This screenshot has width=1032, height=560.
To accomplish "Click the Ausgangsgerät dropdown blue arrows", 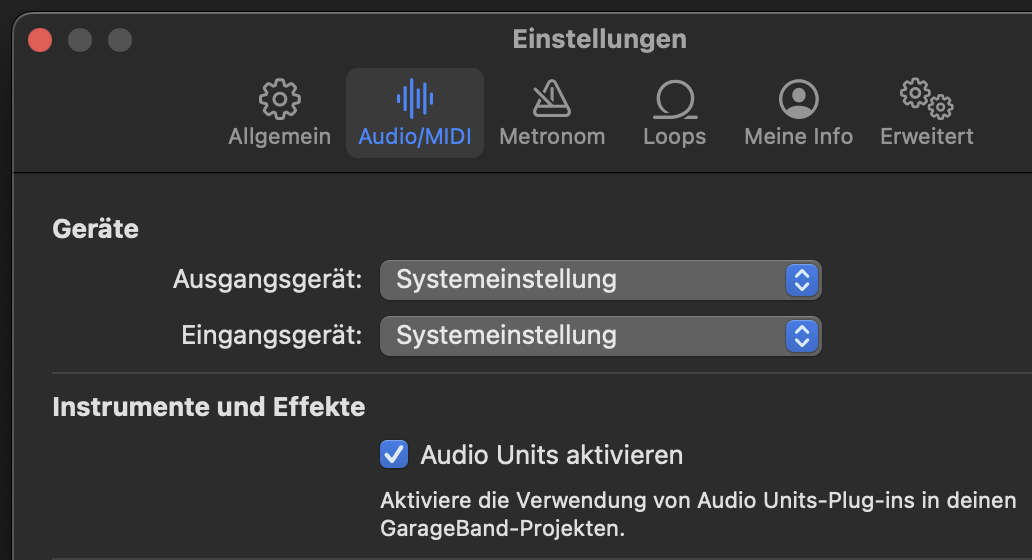I will point(800,280).
